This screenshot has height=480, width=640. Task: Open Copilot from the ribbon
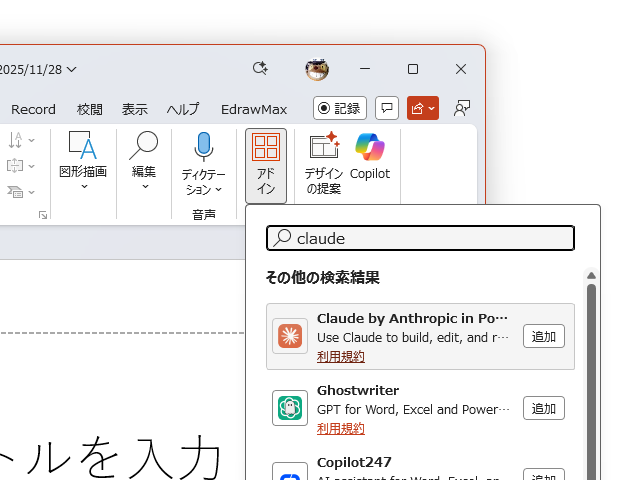point(370,157)
